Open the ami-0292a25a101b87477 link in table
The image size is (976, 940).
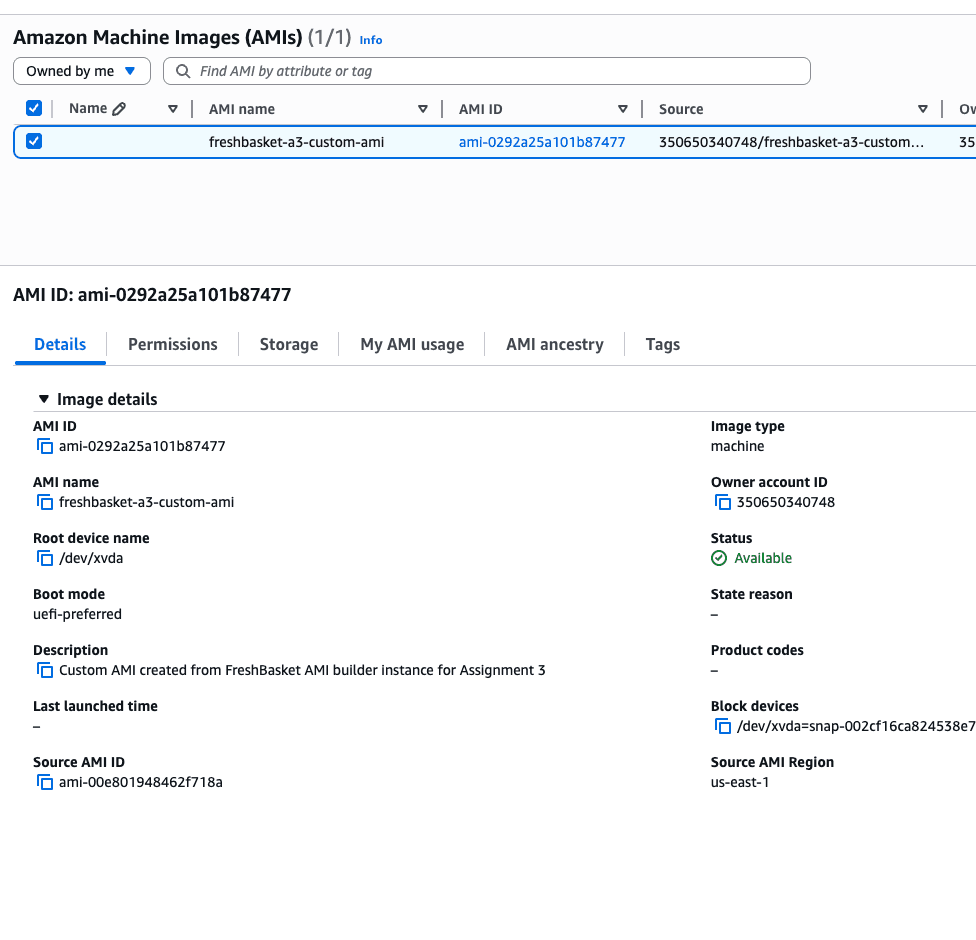(542, 142)
